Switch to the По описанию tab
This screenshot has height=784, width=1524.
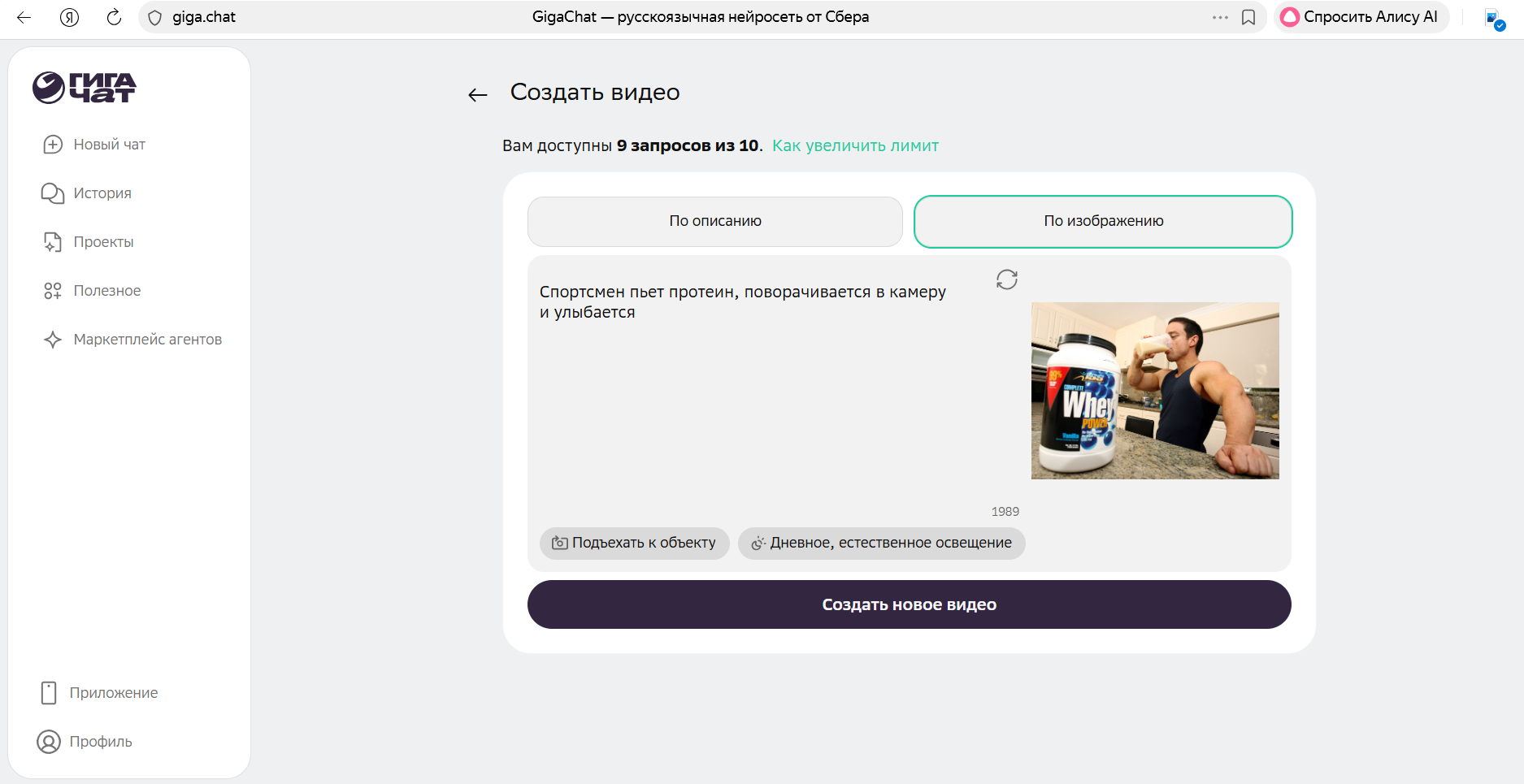click(714, 221)
